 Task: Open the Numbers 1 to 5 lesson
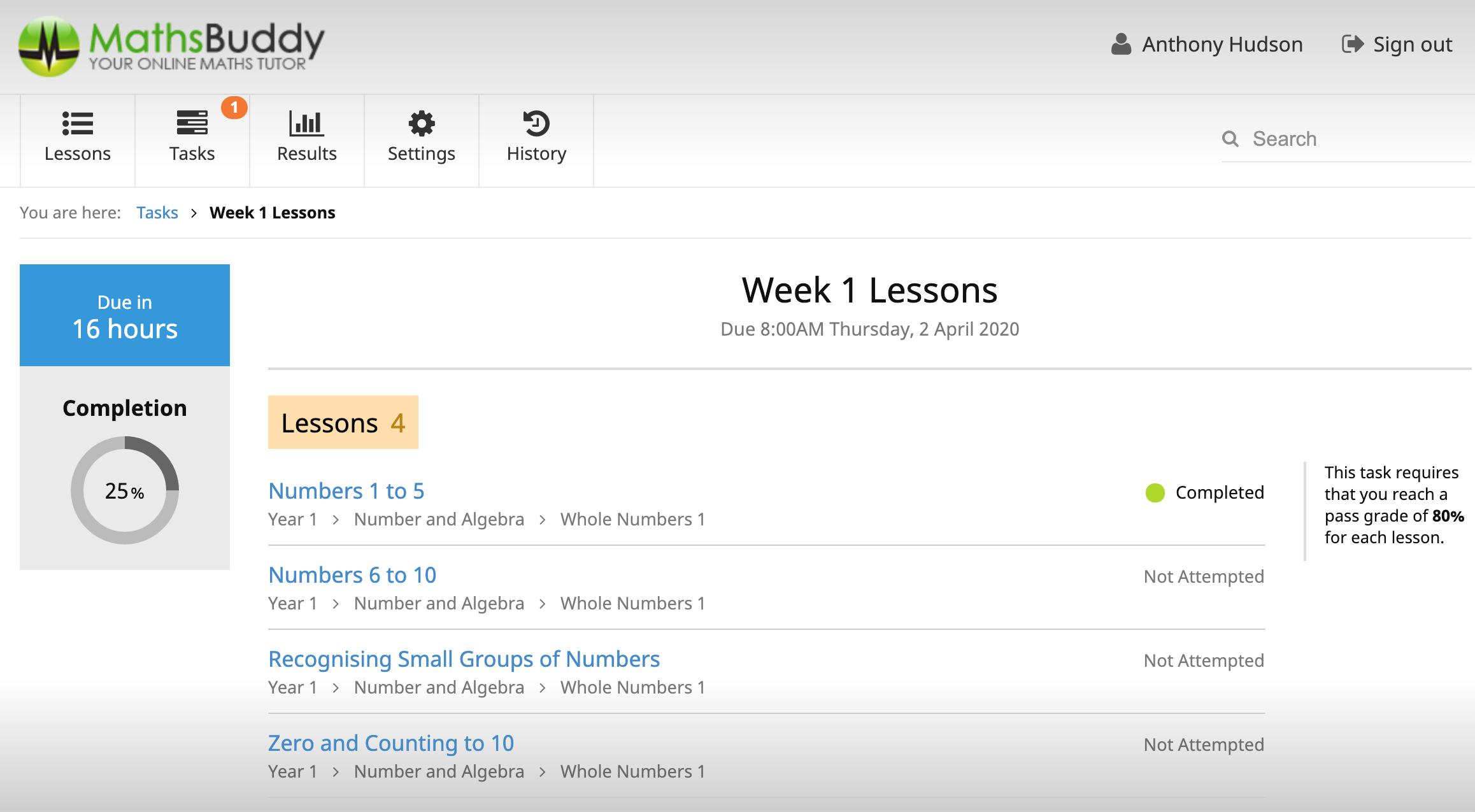pos(346,491)
